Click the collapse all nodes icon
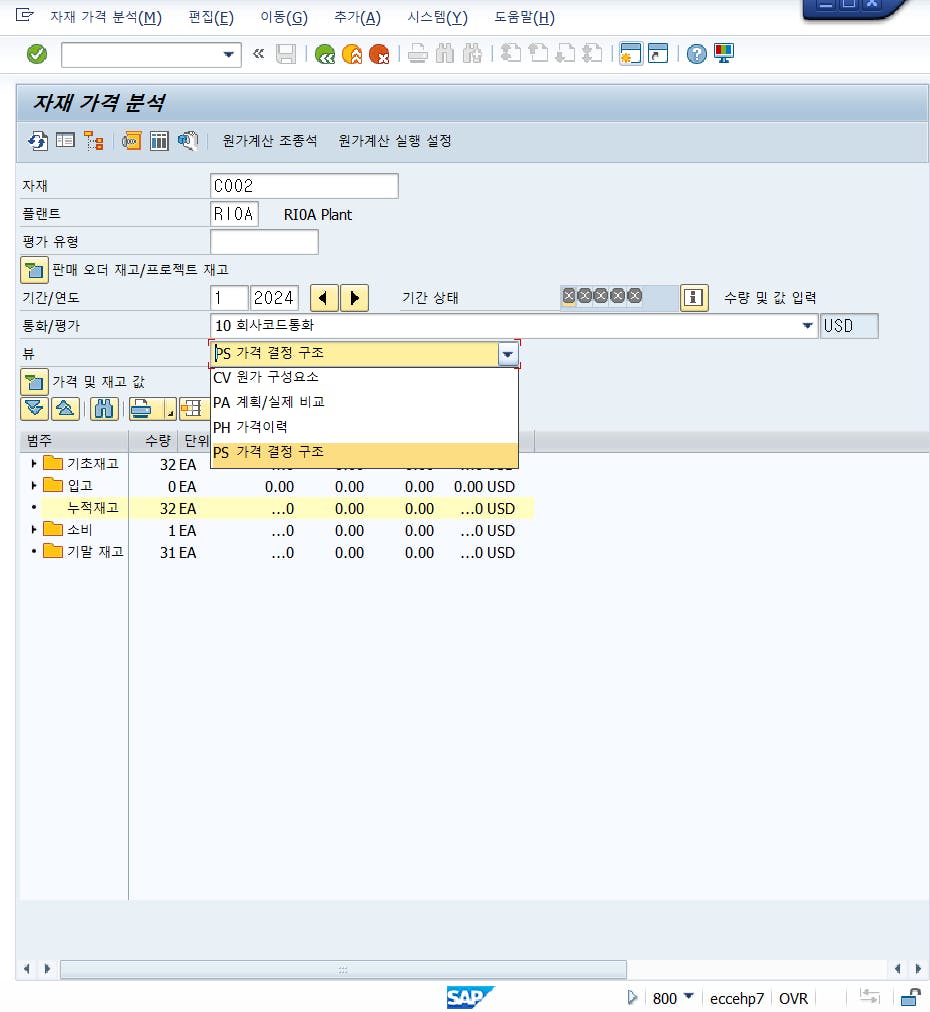The width and height of the screenshot is (930, 1012). pos(65,409)
